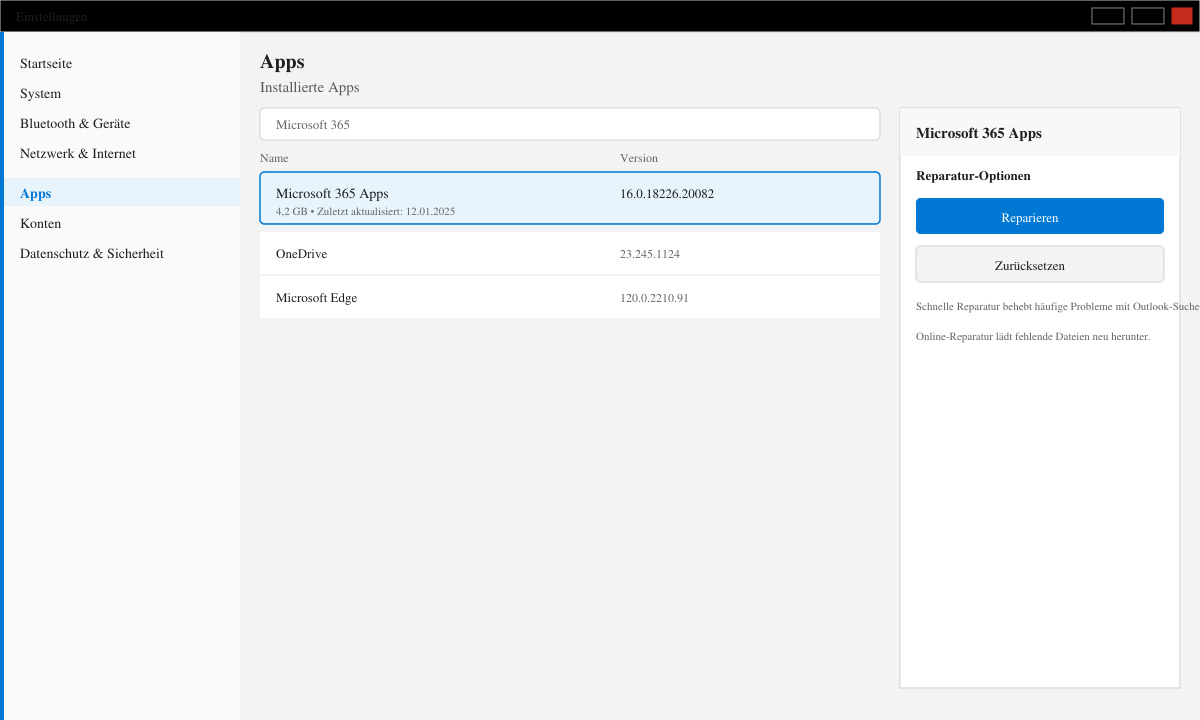Click the 'Microsoft 365 Apps' panel header
The image size is (1200, 720).
click(x=979, y=133)
